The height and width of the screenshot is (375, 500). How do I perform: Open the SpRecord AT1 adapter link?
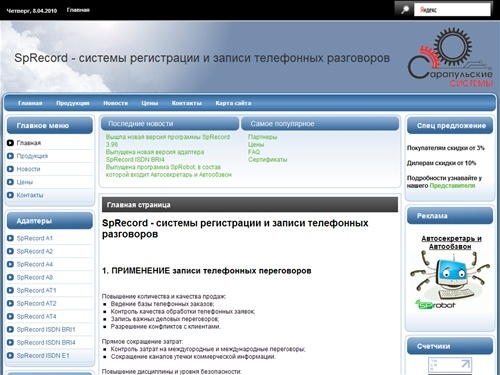[36, 290]
